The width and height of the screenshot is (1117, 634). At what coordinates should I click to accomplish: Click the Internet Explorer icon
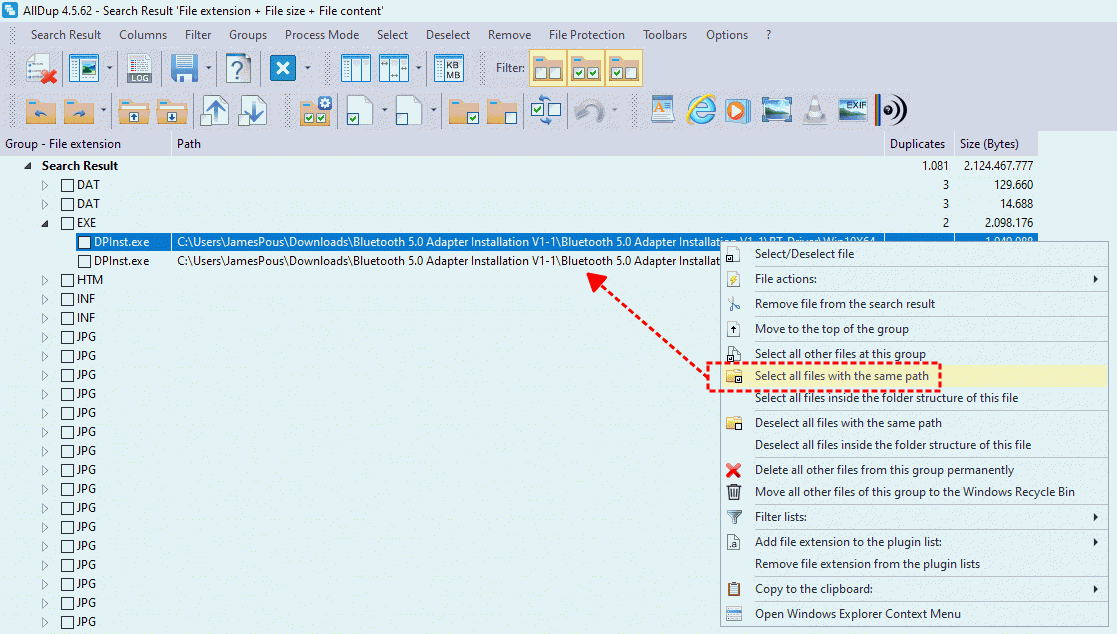point(701,110)
